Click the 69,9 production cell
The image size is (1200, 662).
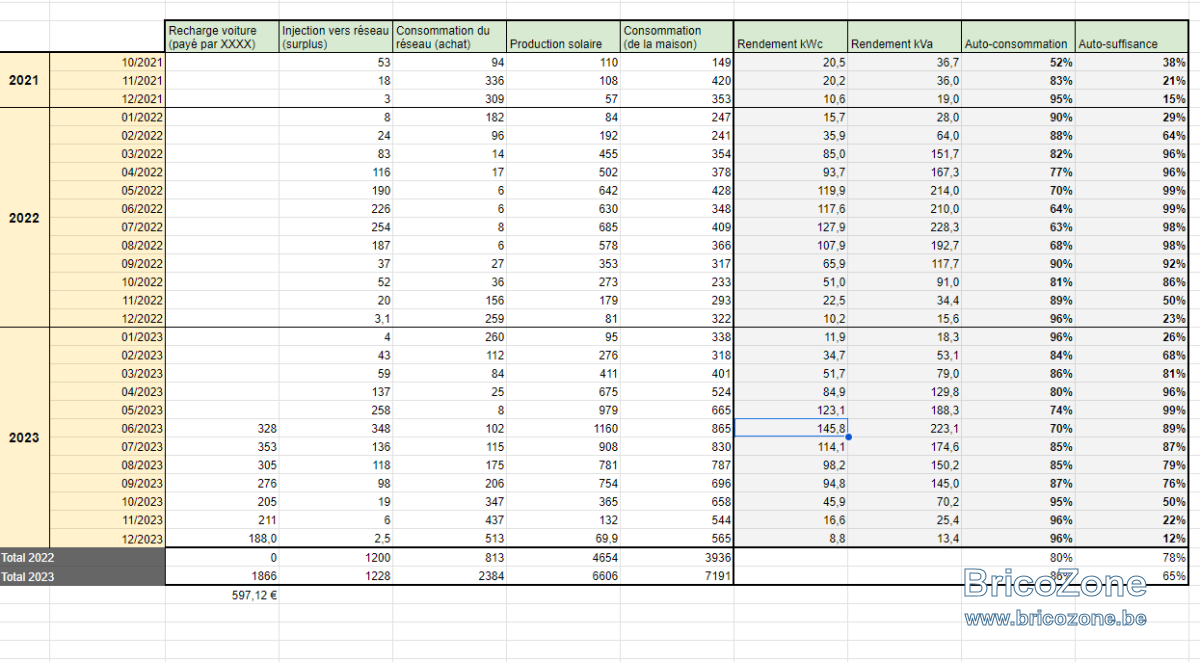563,538
